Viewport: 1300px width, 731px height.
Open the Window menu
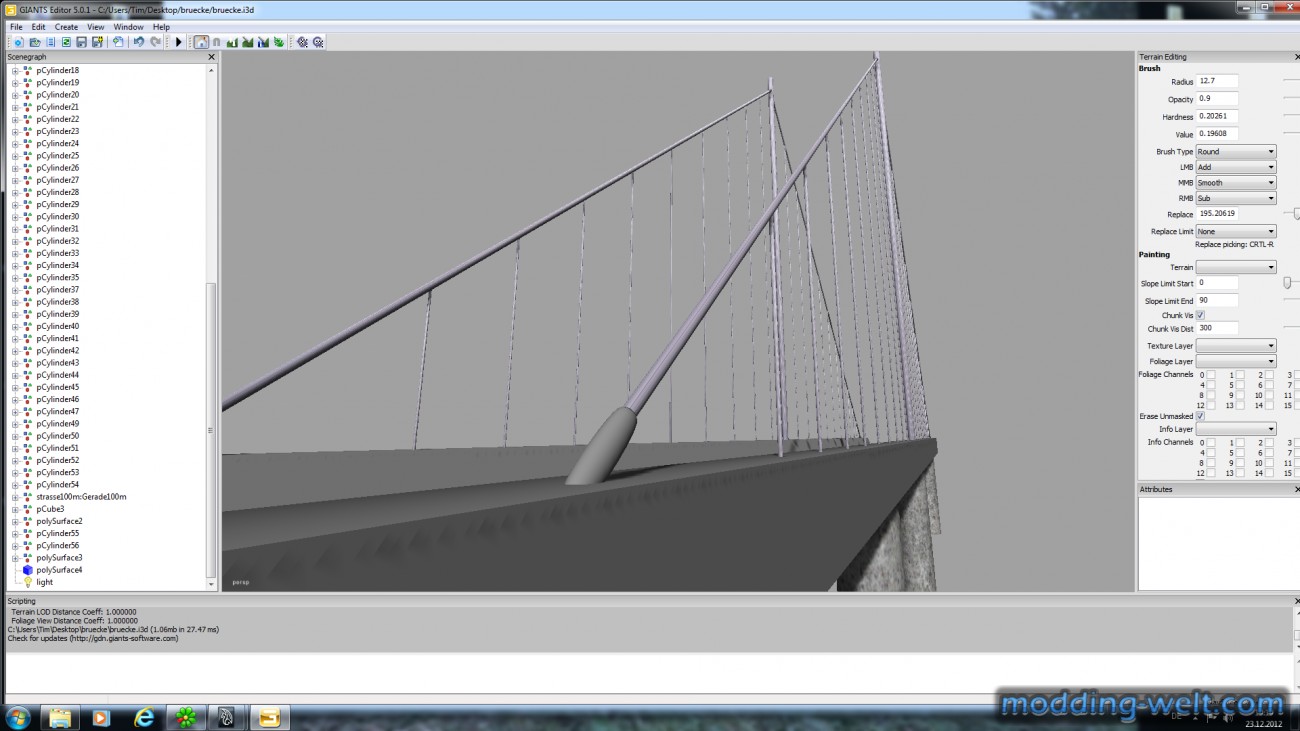(128, 27)
